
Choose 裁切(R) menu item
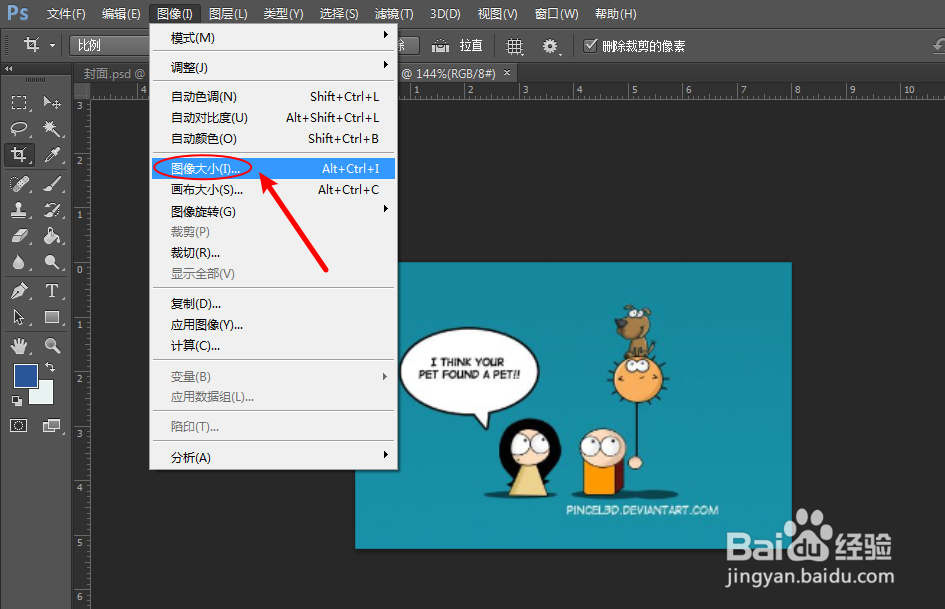point(274,253)
